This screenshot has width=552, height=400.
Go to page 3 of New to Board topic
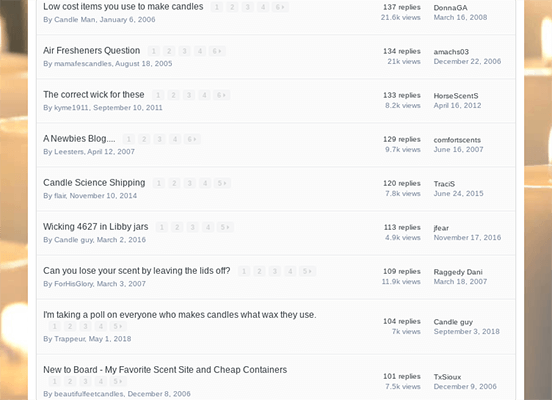tap(85, 381)
